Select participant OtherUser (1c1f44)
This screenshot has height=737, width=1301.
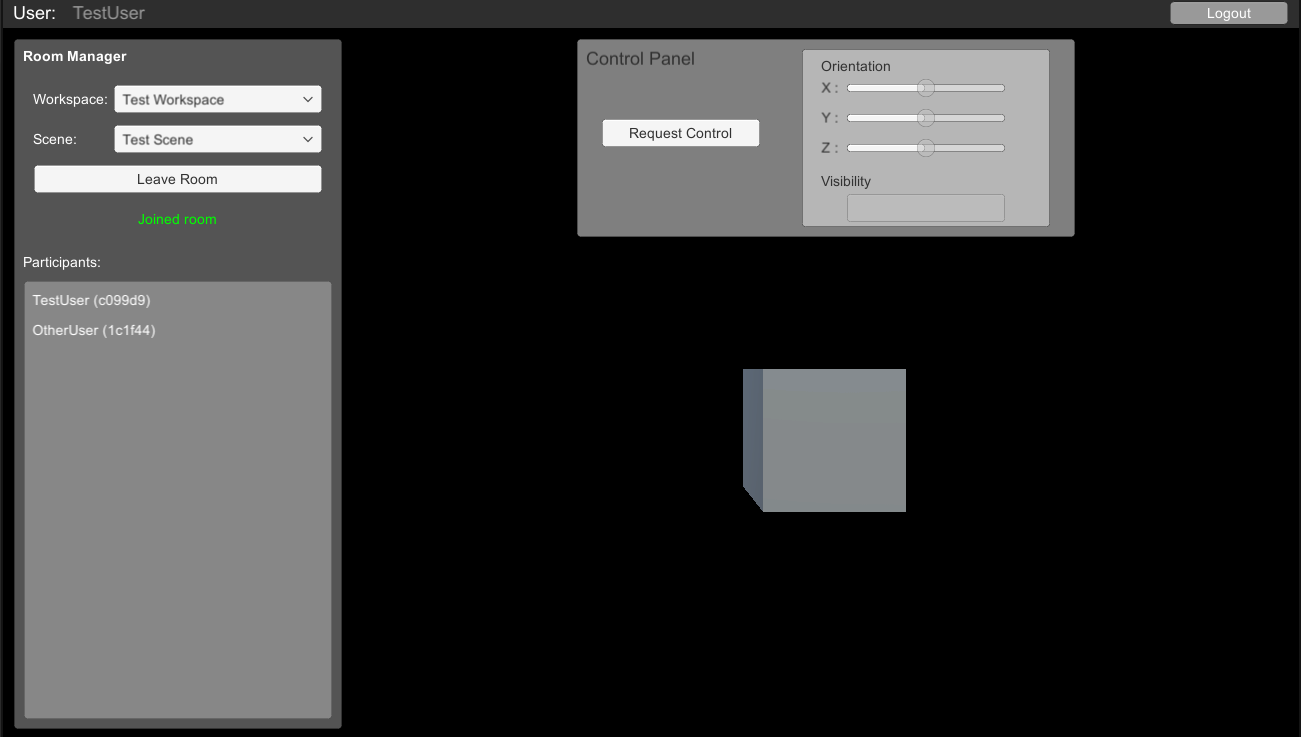tap(94, 330)
